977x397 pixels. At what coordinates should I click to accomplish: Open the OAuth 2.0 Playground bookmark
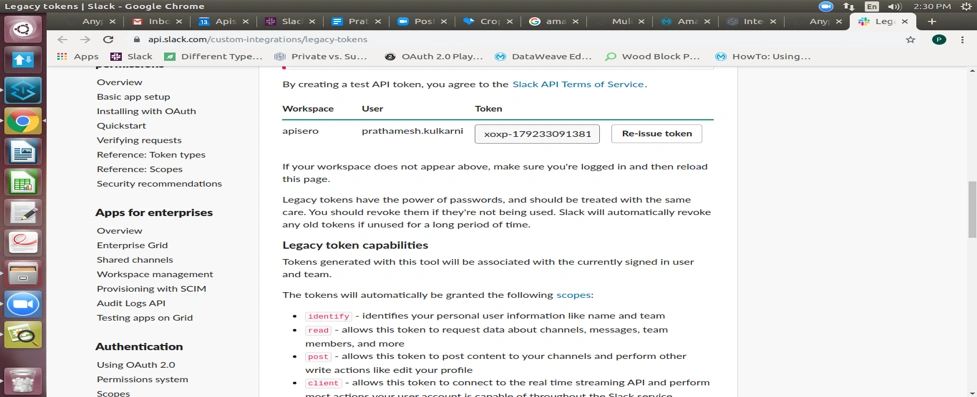tap(434, 56)
